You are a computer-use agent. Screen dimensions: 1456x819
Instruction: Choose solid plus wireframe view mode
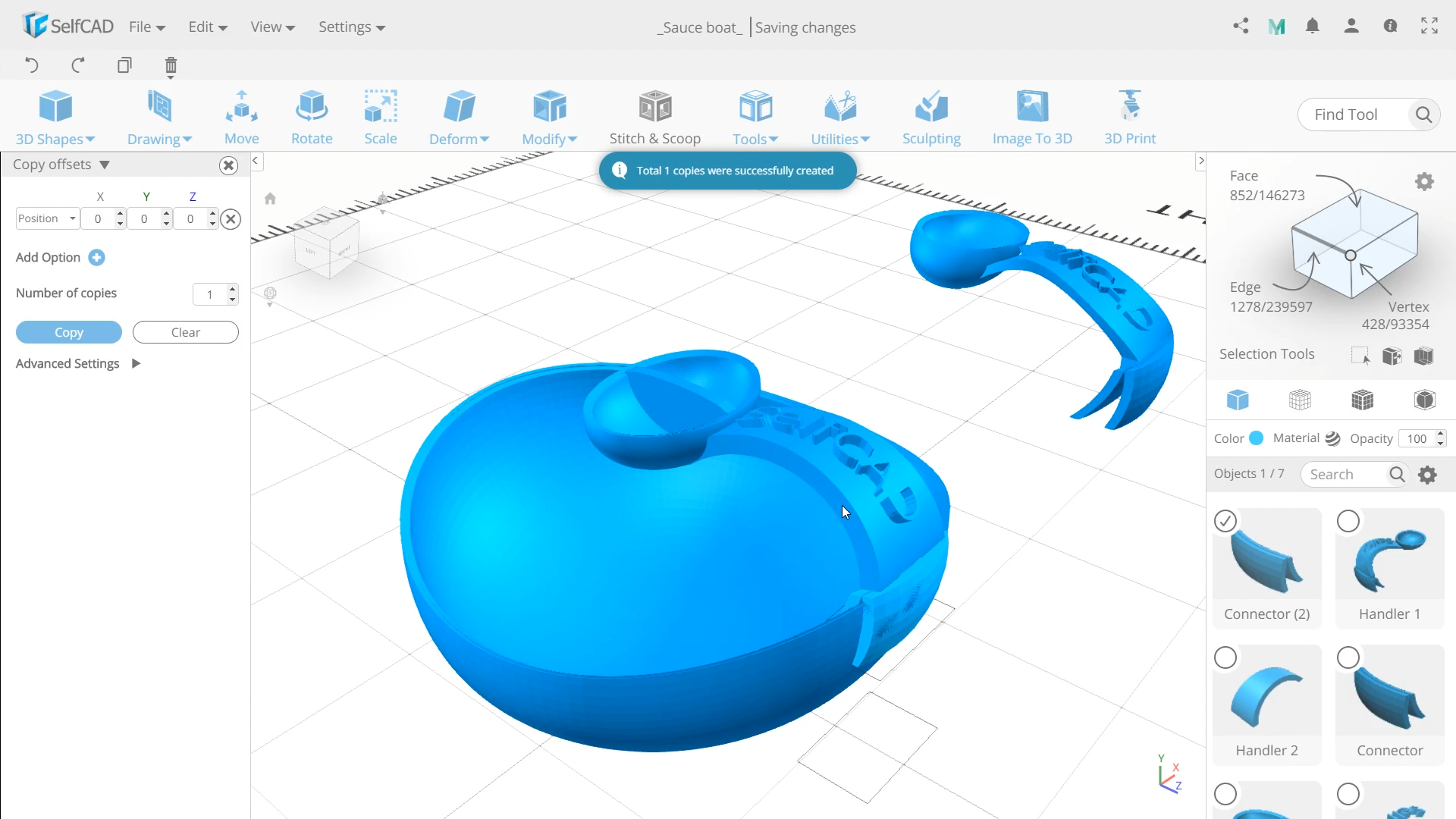coord(1362,400)
